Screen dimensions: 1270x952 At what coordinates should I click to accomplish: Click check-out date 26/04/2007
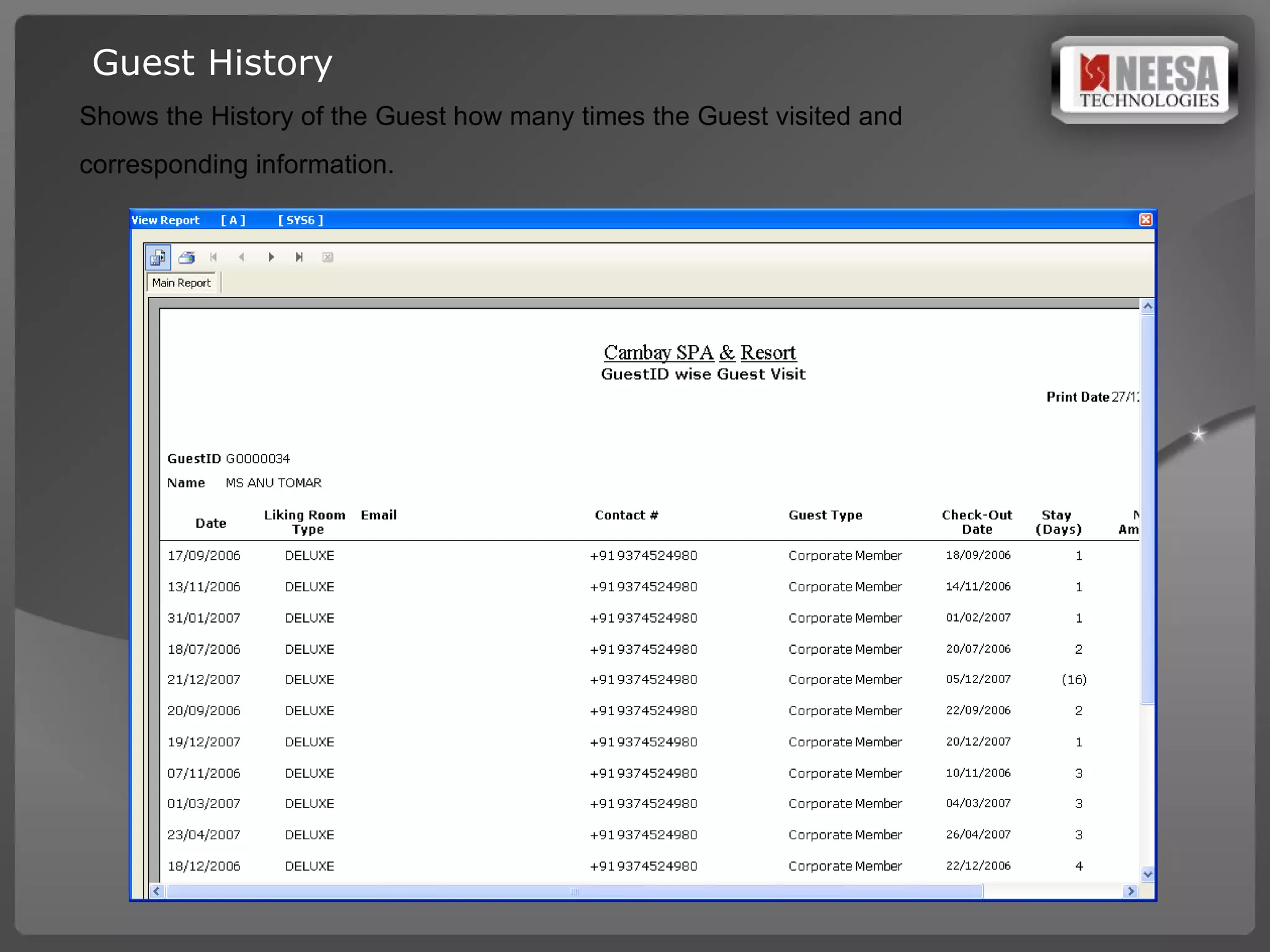click(978, 835)
